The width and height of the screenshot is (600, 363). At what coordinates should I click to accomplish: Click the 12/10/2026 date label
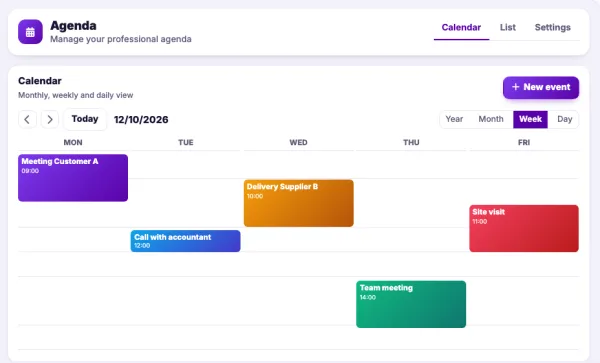[x=141, y=120]
